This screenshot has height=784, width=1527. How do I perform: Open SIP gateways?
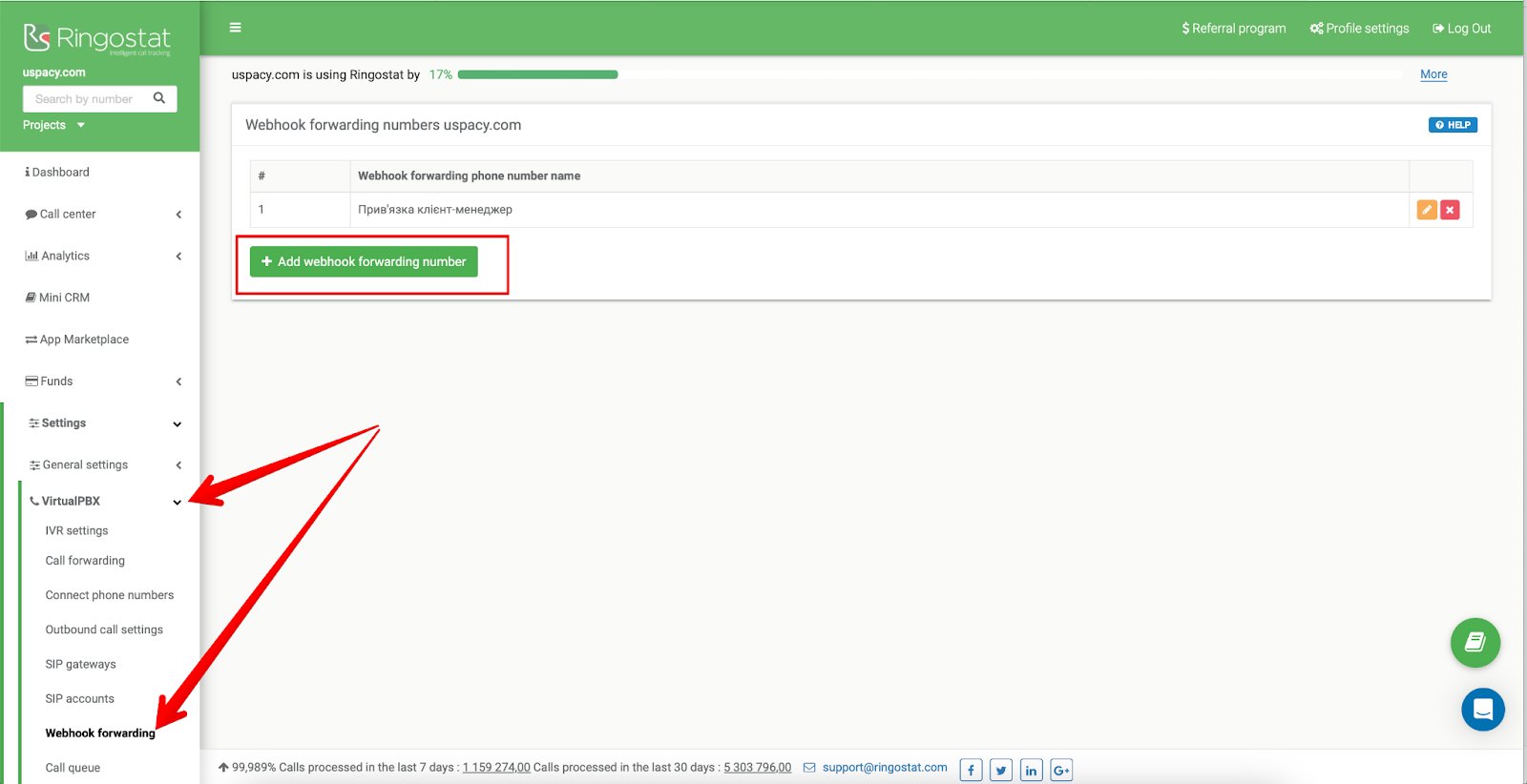tap(80, 664)
